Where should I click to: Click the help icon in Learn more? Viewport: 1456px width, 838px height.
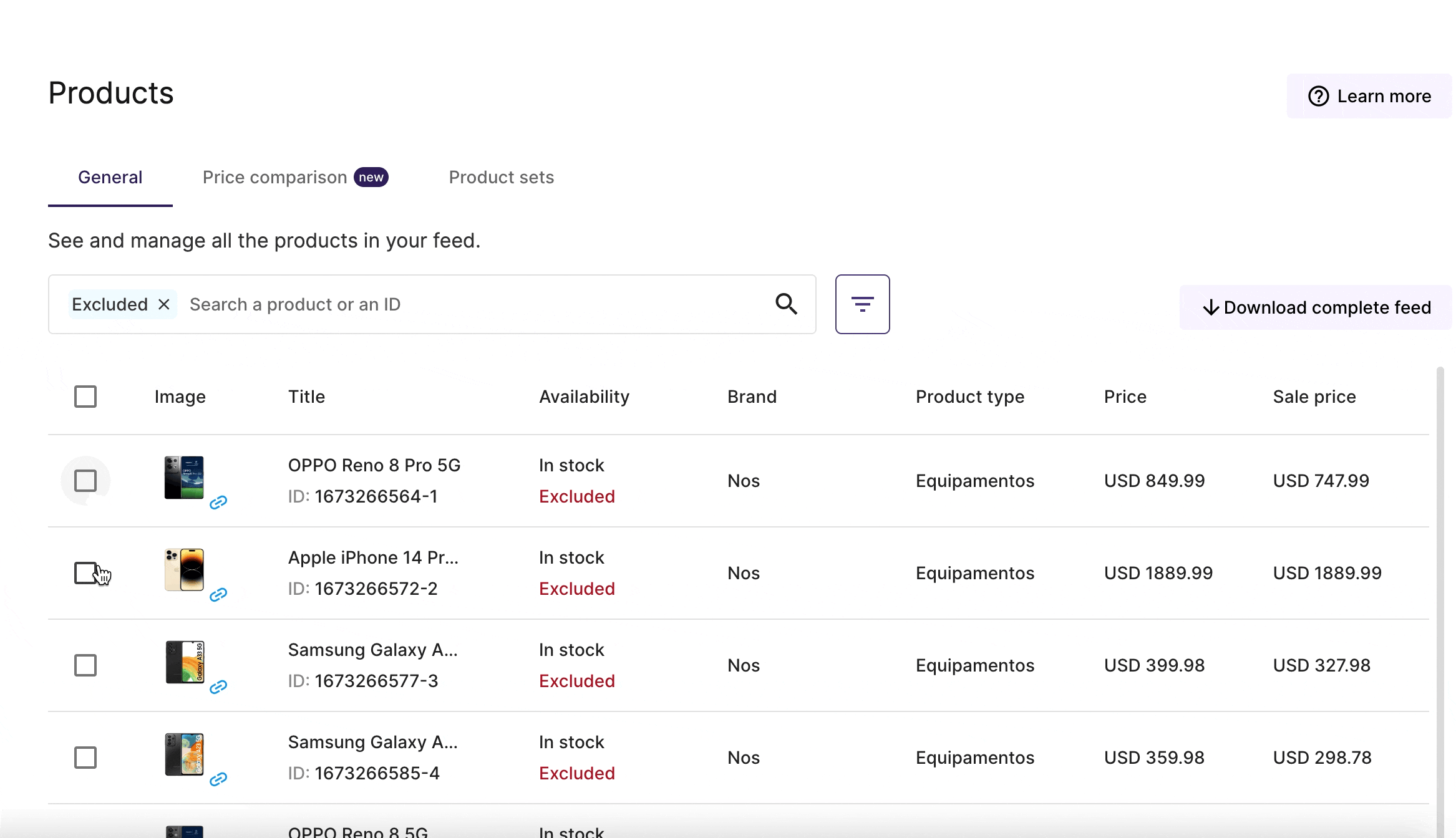(x=1318, y=96)
